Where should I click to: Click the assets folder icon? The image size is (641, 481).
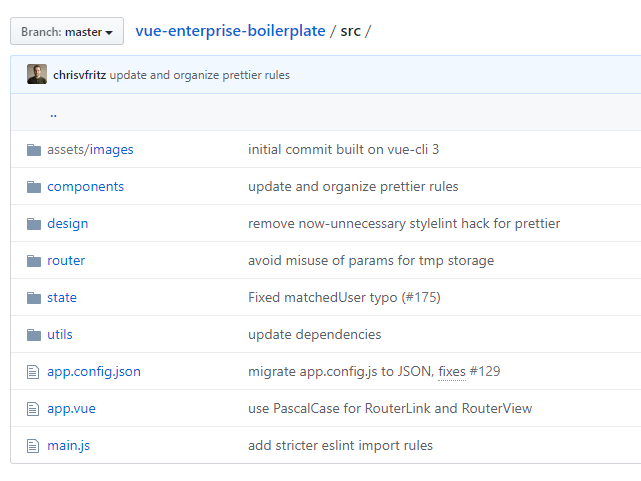[34, 150]
